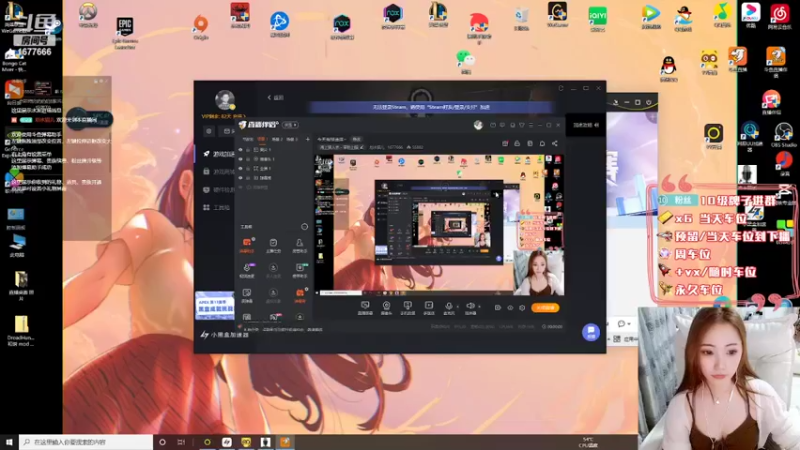800x450 pixels.
Task: Add a new scene with the plus button
Action: pos(308,139)
